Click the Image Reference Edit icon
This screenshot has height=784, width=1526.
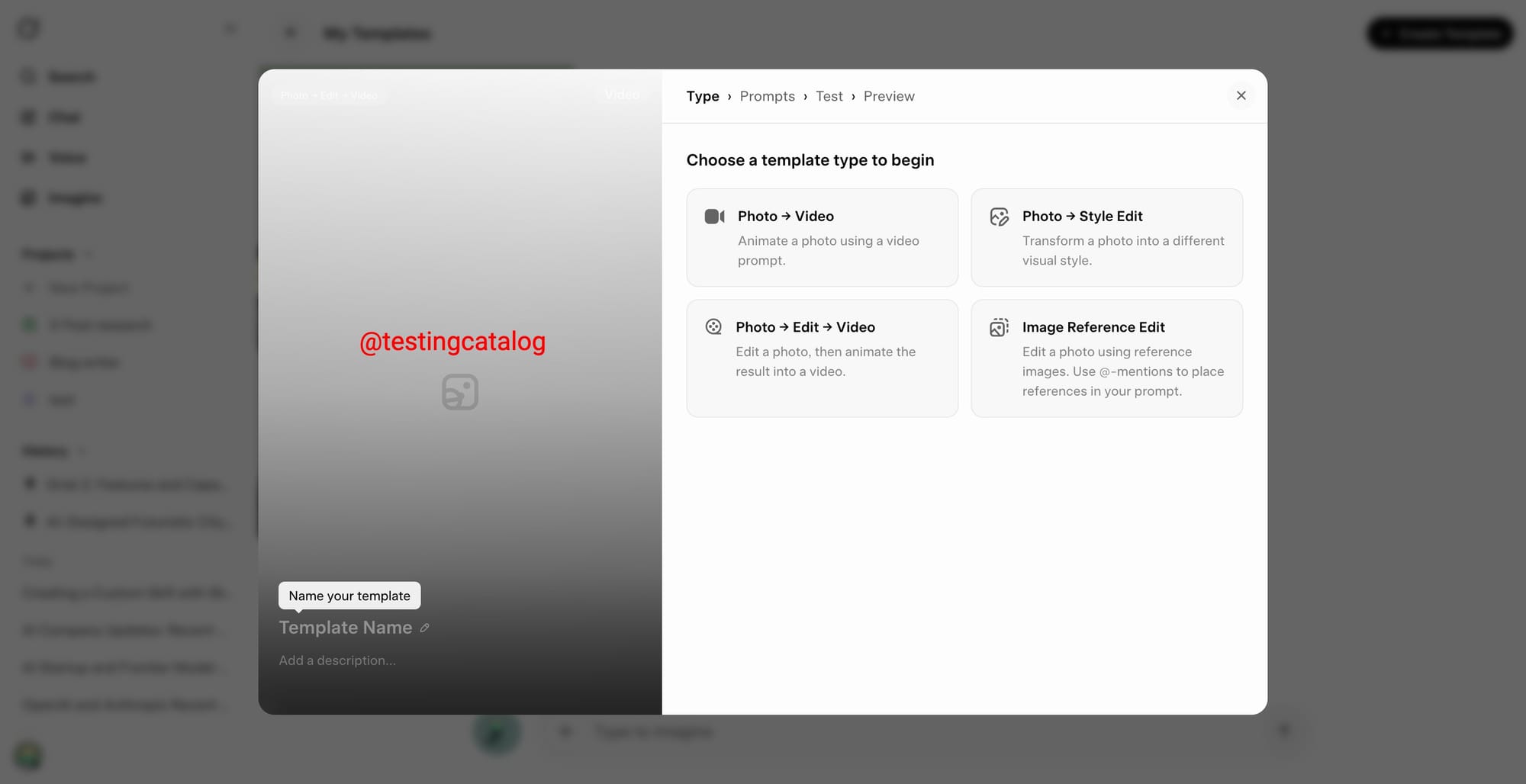pos(999,326)
